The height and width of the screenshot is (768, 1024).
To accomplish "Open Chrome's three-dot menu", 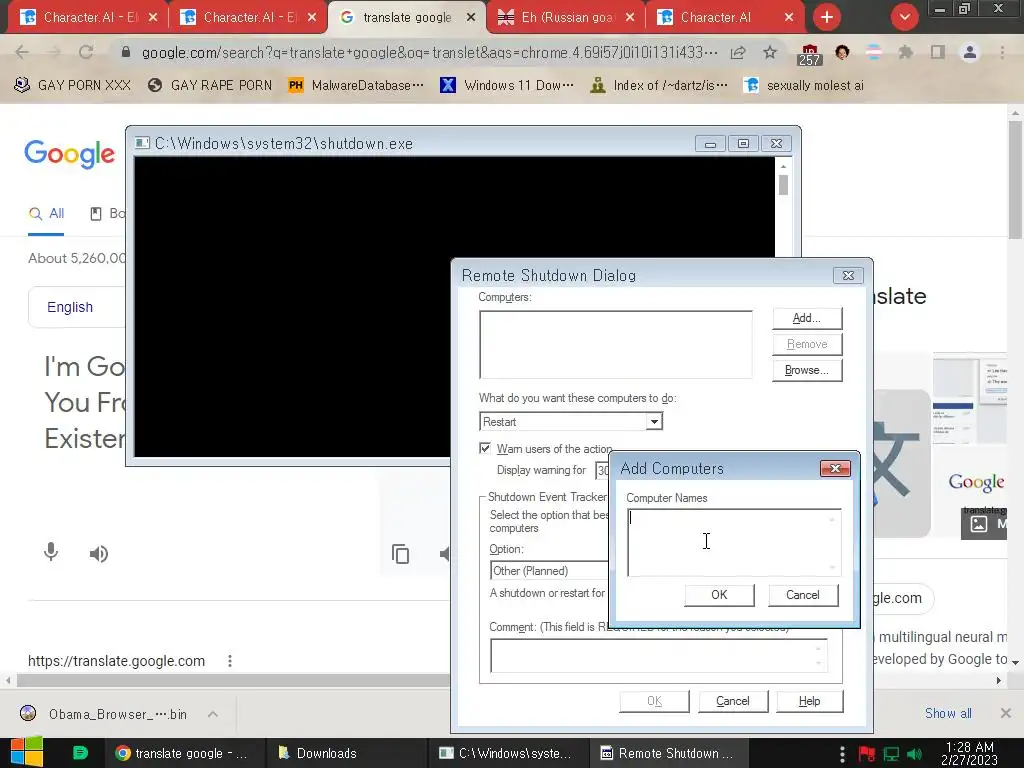I will pos(1002,52).
